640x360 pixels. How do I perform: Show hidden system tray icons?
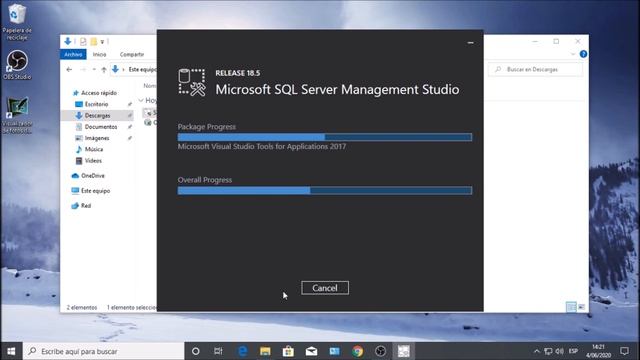click(537, 351)
